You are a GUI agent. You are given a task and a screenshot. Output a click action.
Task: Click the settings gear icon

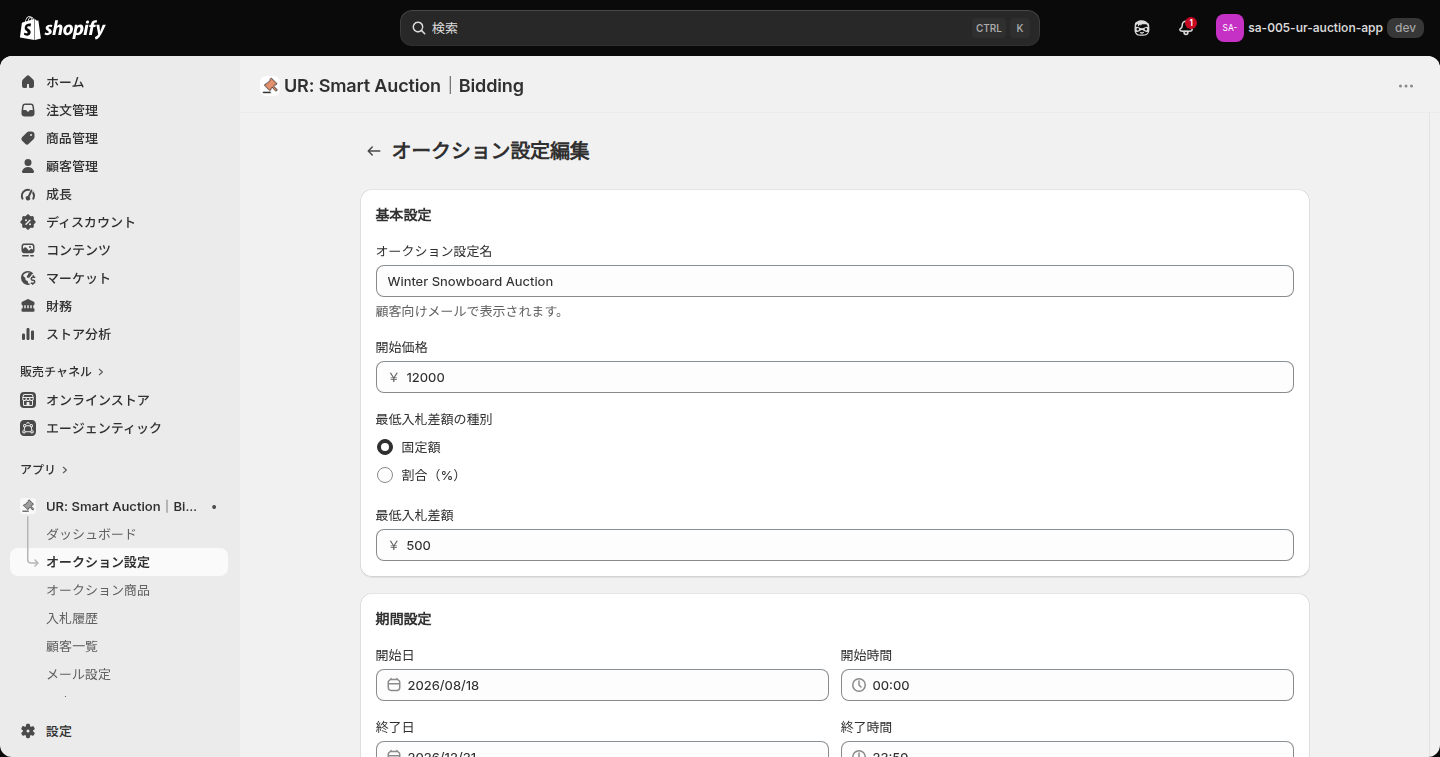(x=28, y=731)
